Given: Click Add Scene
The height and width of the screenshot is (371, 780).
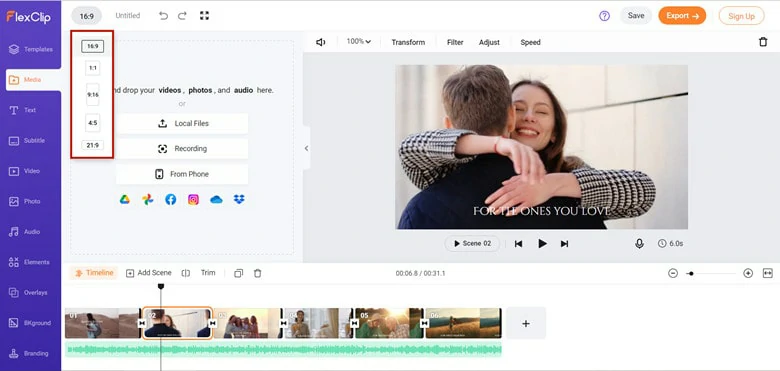Looking at the screenshot, I should pos(149,273).
